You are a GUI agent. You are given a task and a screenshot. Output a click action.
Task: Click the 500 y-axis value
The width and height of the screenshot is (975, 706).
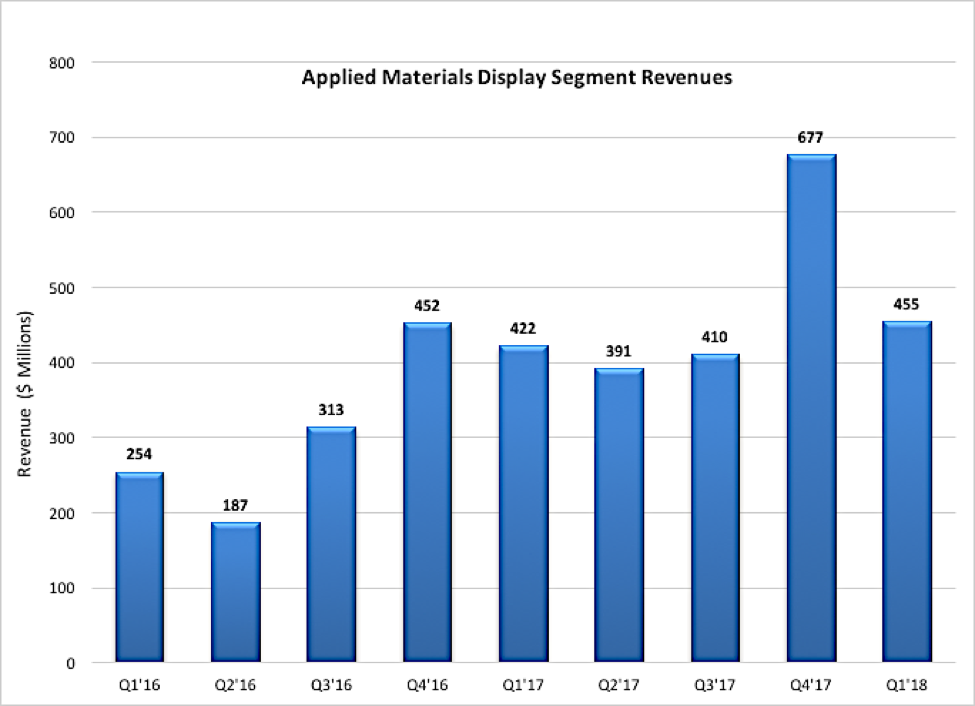[62, 289]
